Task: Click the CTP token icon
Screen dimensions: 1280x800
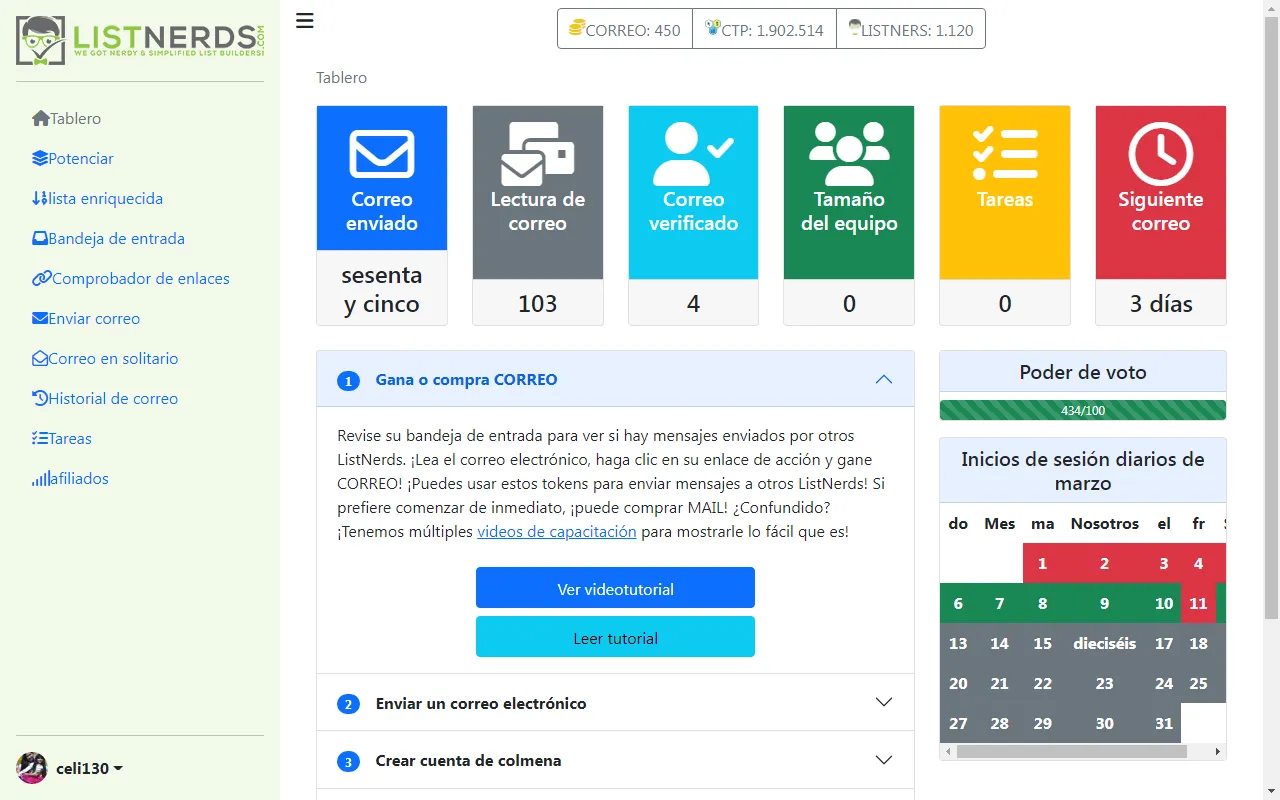Action: tap(712, 28)
